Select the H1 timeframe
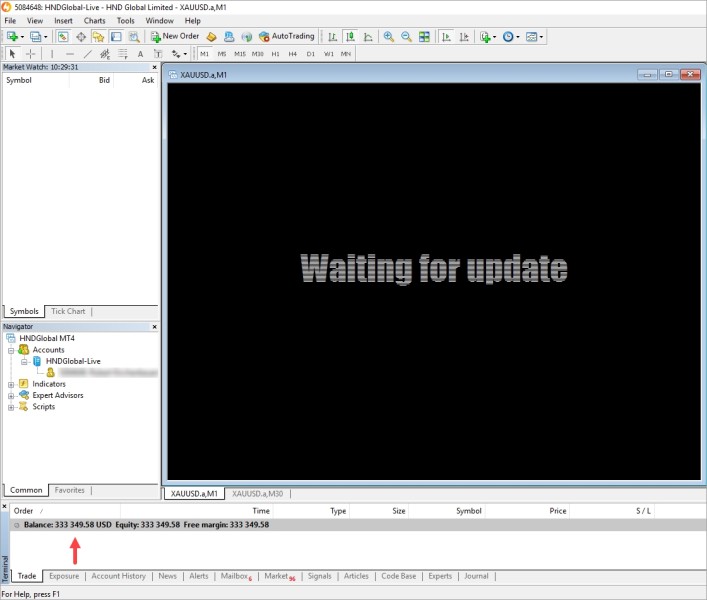707x600 pixels. point(275,54)
